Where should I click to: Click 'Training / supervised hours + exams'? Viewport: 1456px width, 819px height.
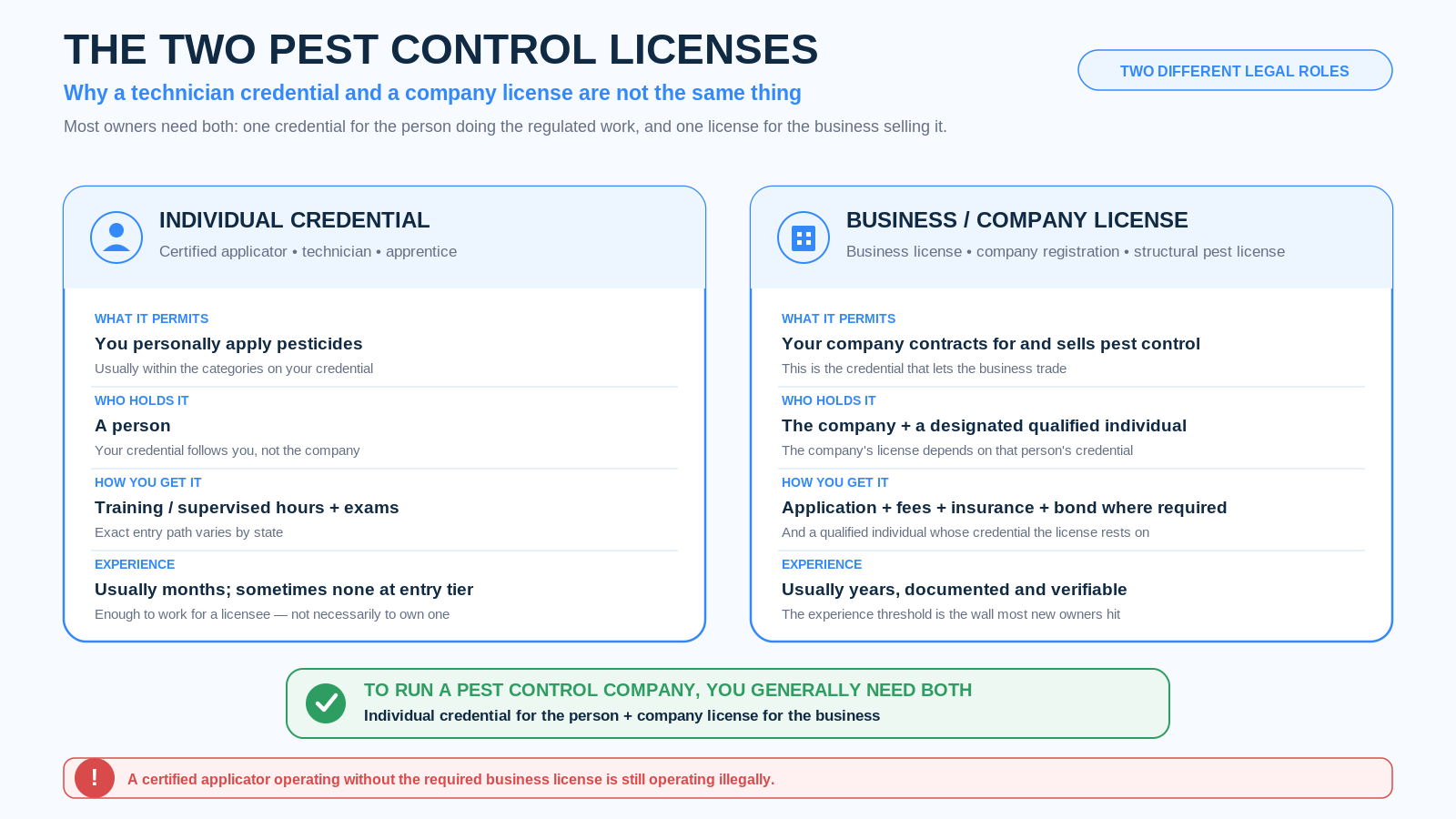pyautogui.click(x=247, y=508)
